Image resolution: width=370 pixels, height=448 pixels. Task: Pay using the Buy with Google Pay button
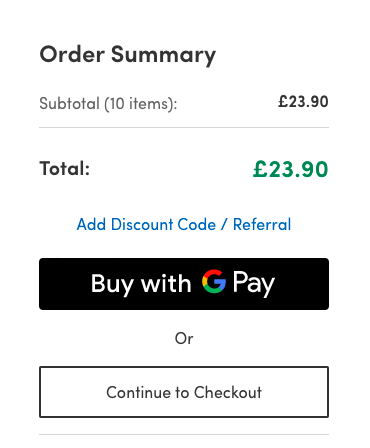tap(184, 284)
